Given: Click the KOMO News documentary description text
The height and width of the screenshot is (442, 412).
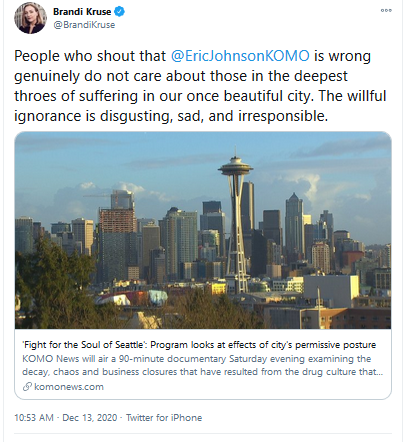Looking at the screenshot, I should [x=203, y=365].
